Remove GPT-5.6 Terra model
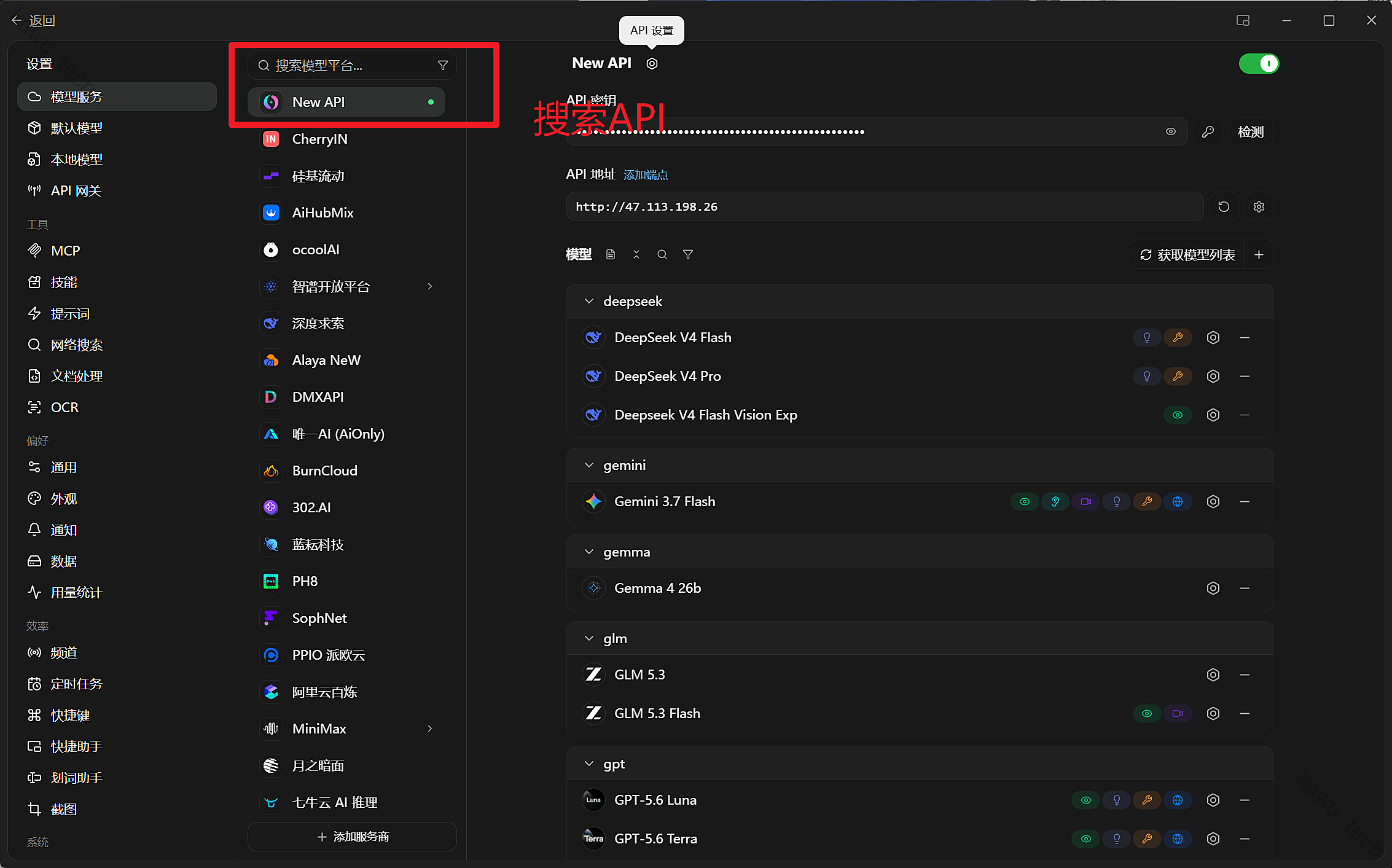The width and height of the screenshot is (1392, 868). click(1245, 839)
